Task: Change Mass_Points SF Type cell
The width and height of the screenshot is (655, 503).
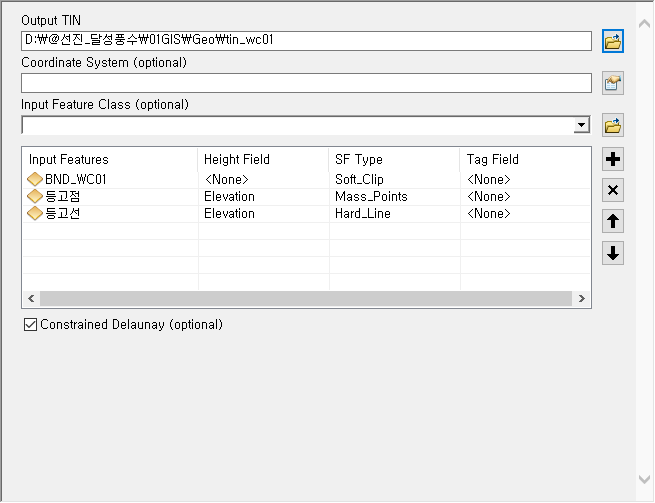Action: [371, 196]
